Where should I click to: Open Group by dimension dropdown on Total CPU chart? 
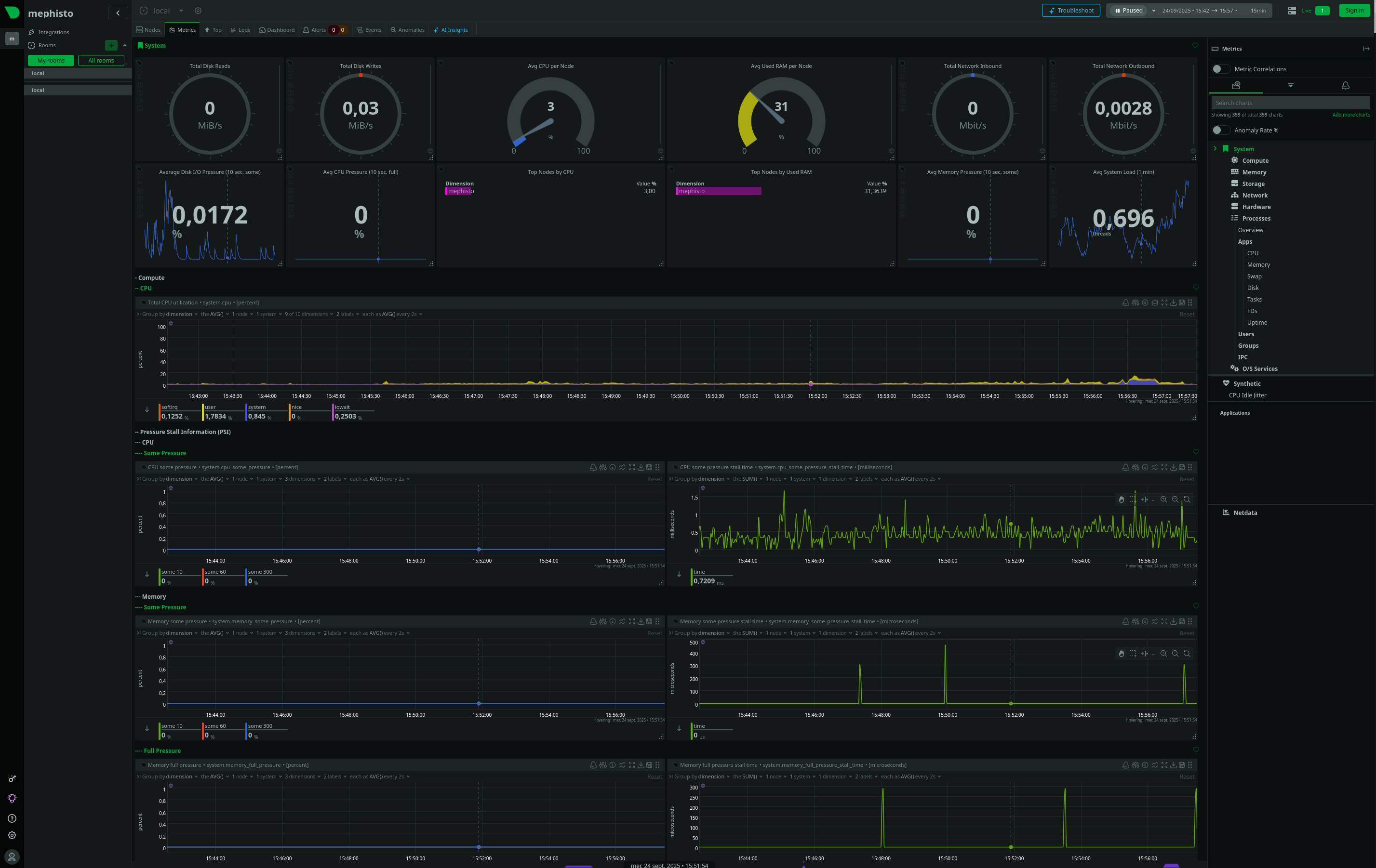point(179,314)
